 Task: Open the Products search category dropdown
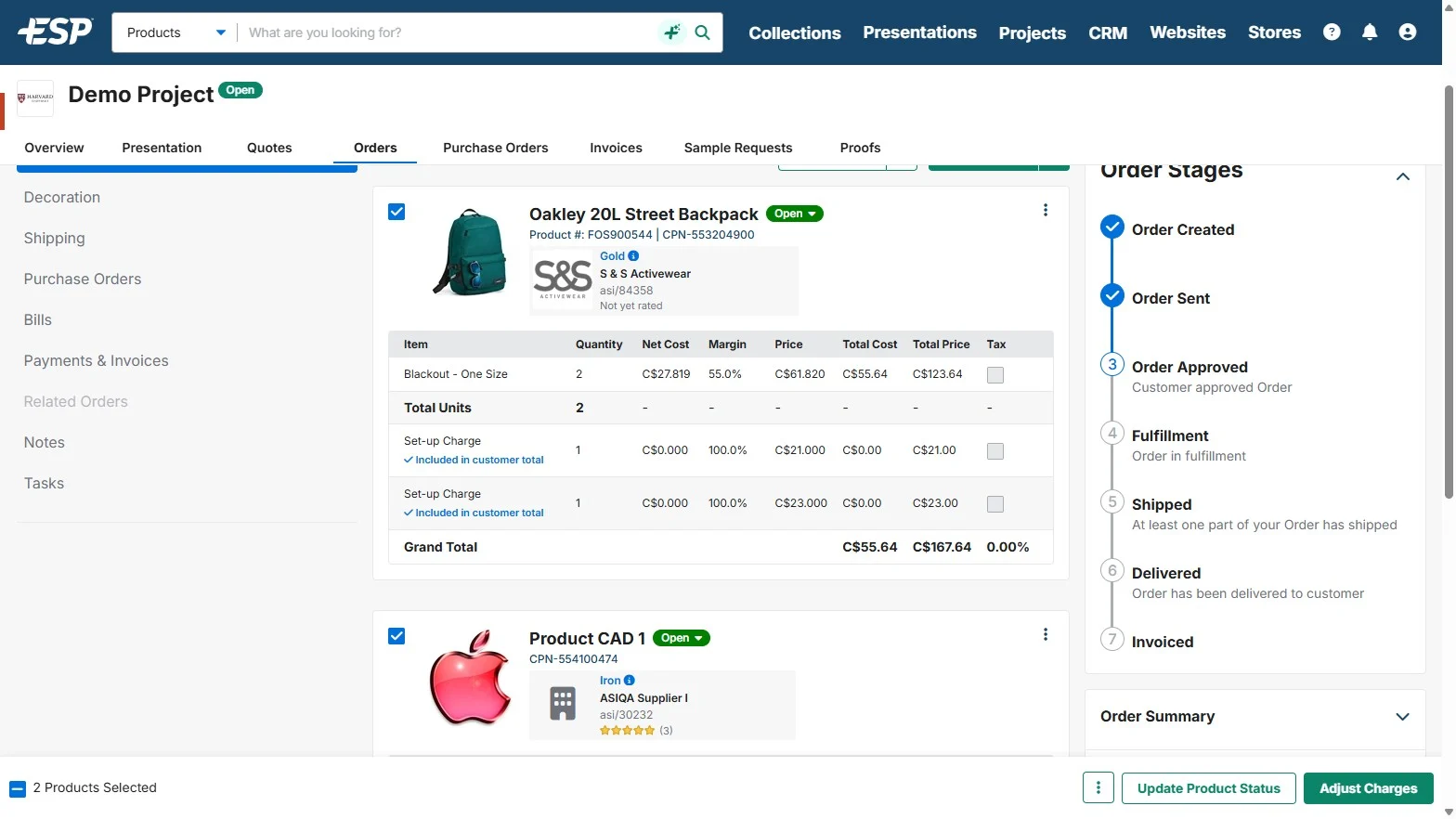175,32
